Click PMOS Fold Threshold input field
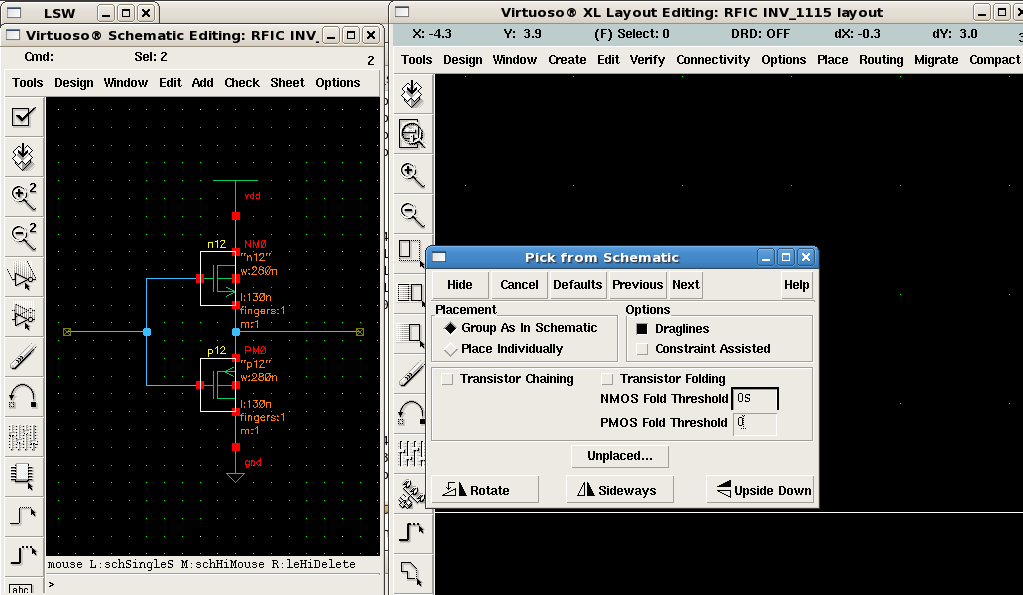 click(x=755, y=423)
